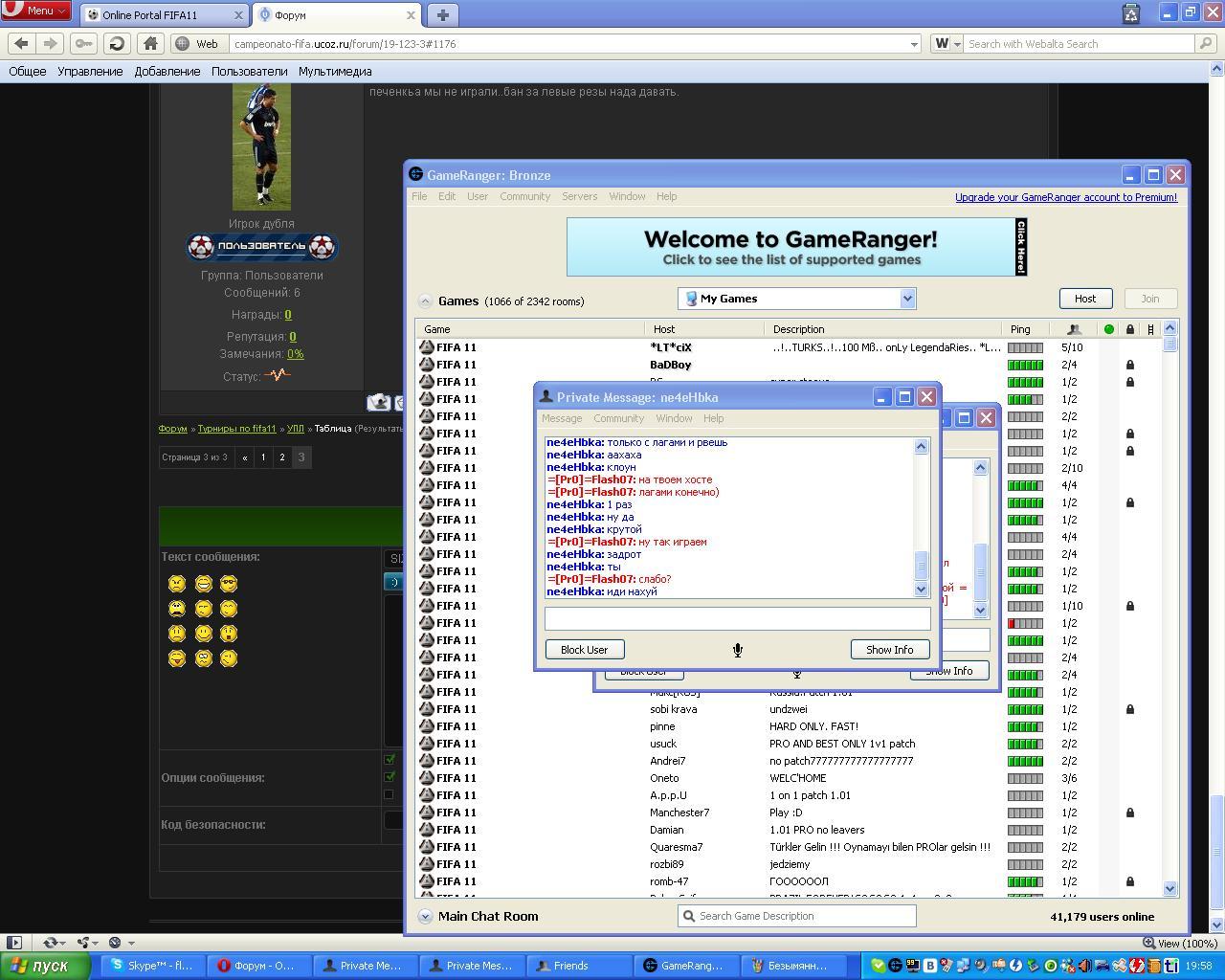Click lock icon on BaDBoy's room
This screenshot has height=980, width=1225.
(1130, 365)
